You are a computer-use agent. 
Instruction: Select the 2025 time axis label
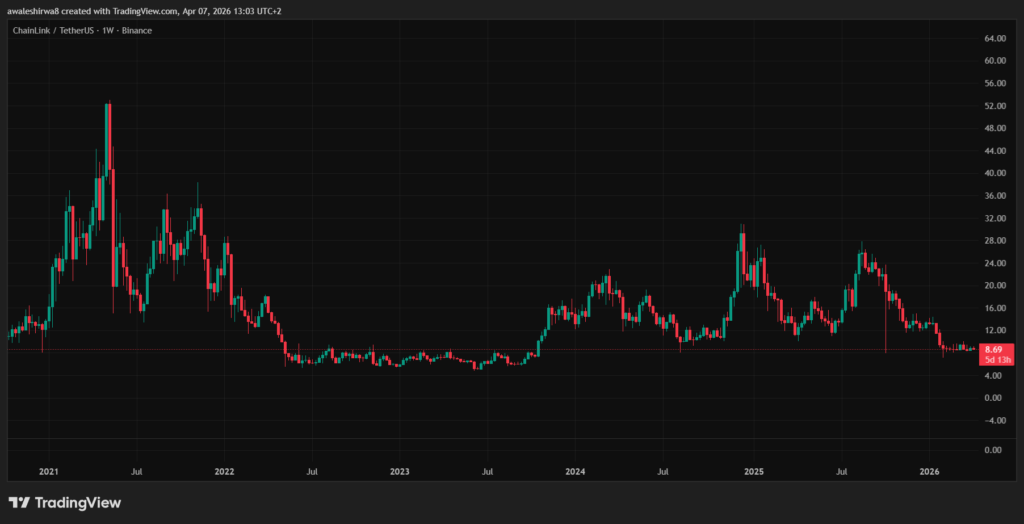754,470
